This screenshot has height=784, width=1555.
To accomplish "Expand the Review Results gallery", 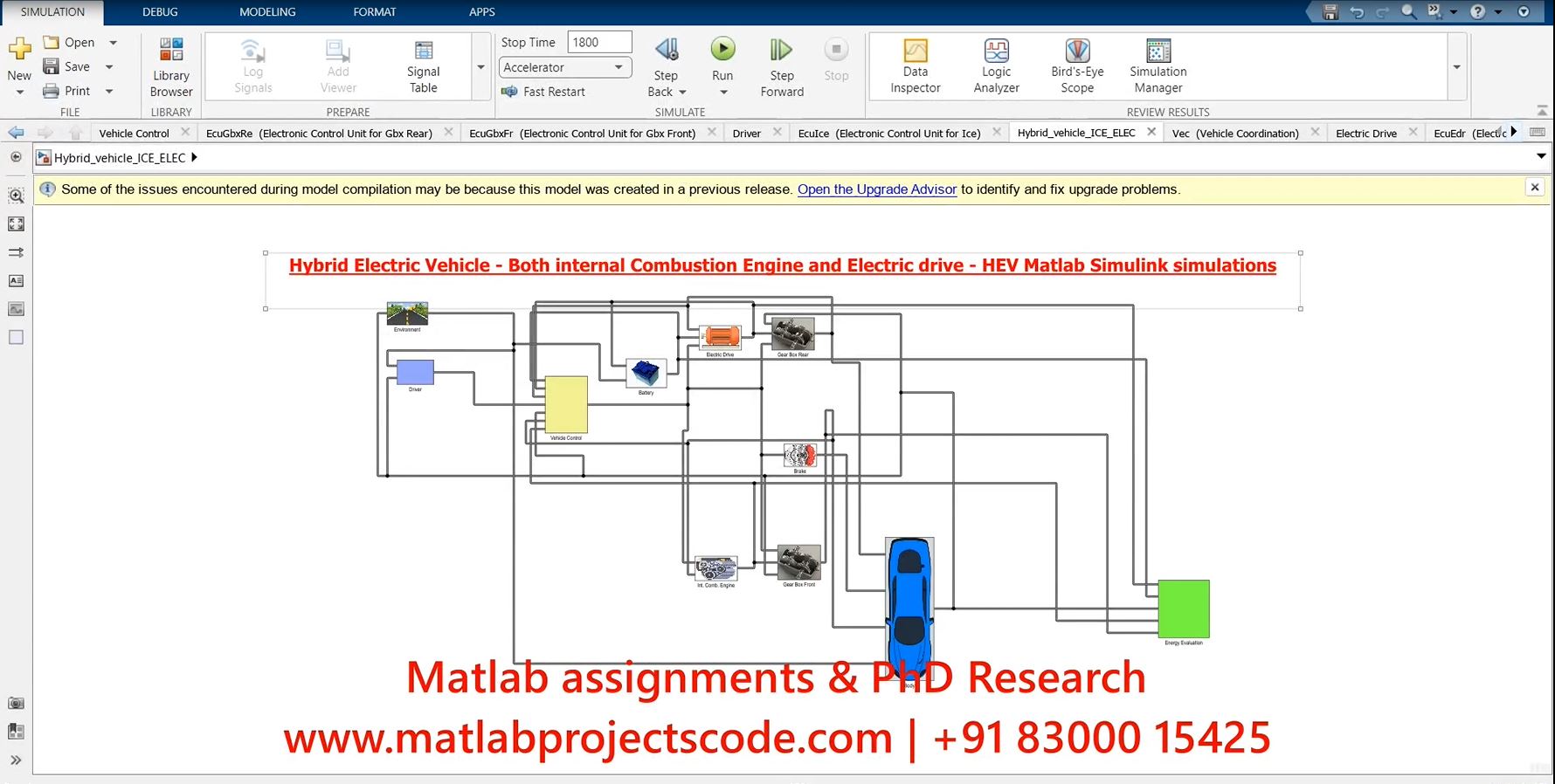I will [1456, 67].
